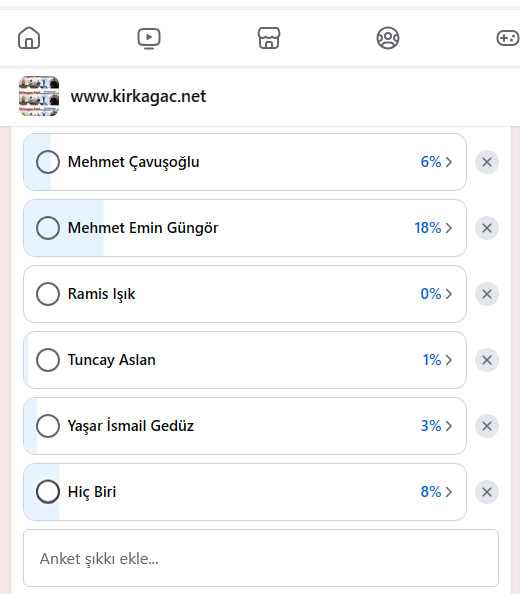Select the Tuncay Aslan radio button
The height and width of the screenshot is (594, 520).
click(x=48, y=360)
